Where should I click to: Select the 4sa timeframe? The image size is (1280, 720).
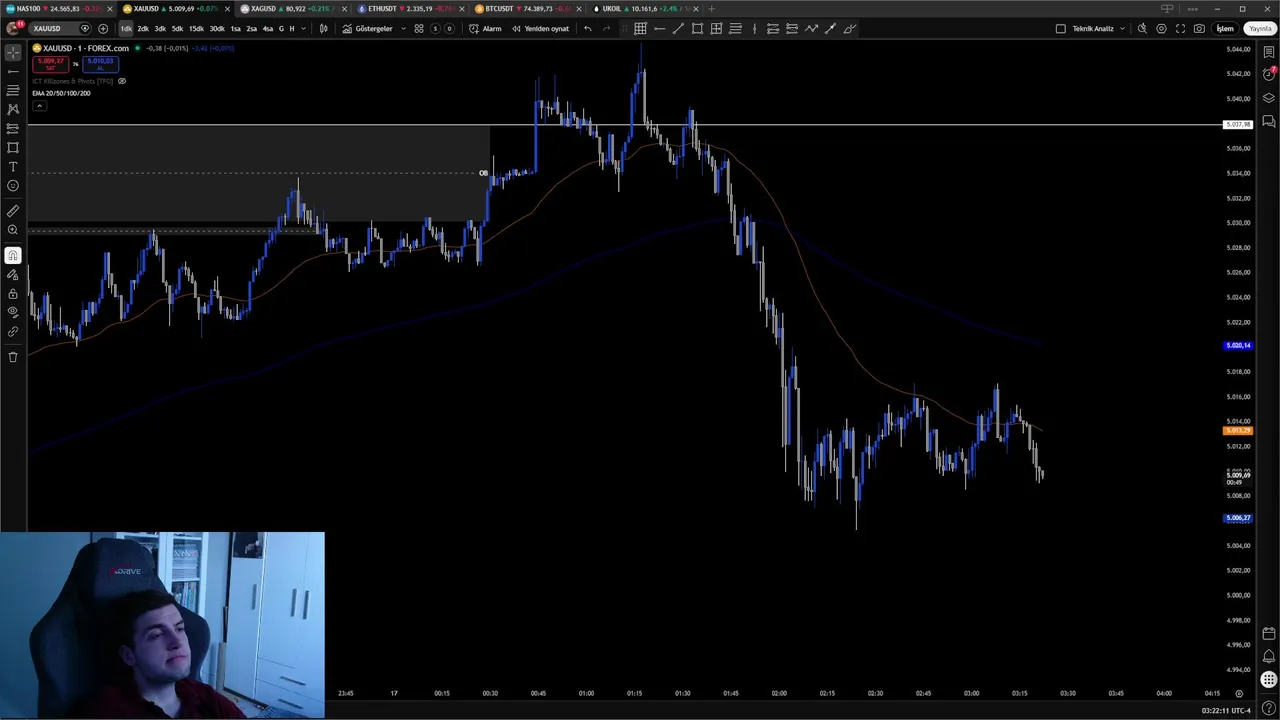point(267,28)
